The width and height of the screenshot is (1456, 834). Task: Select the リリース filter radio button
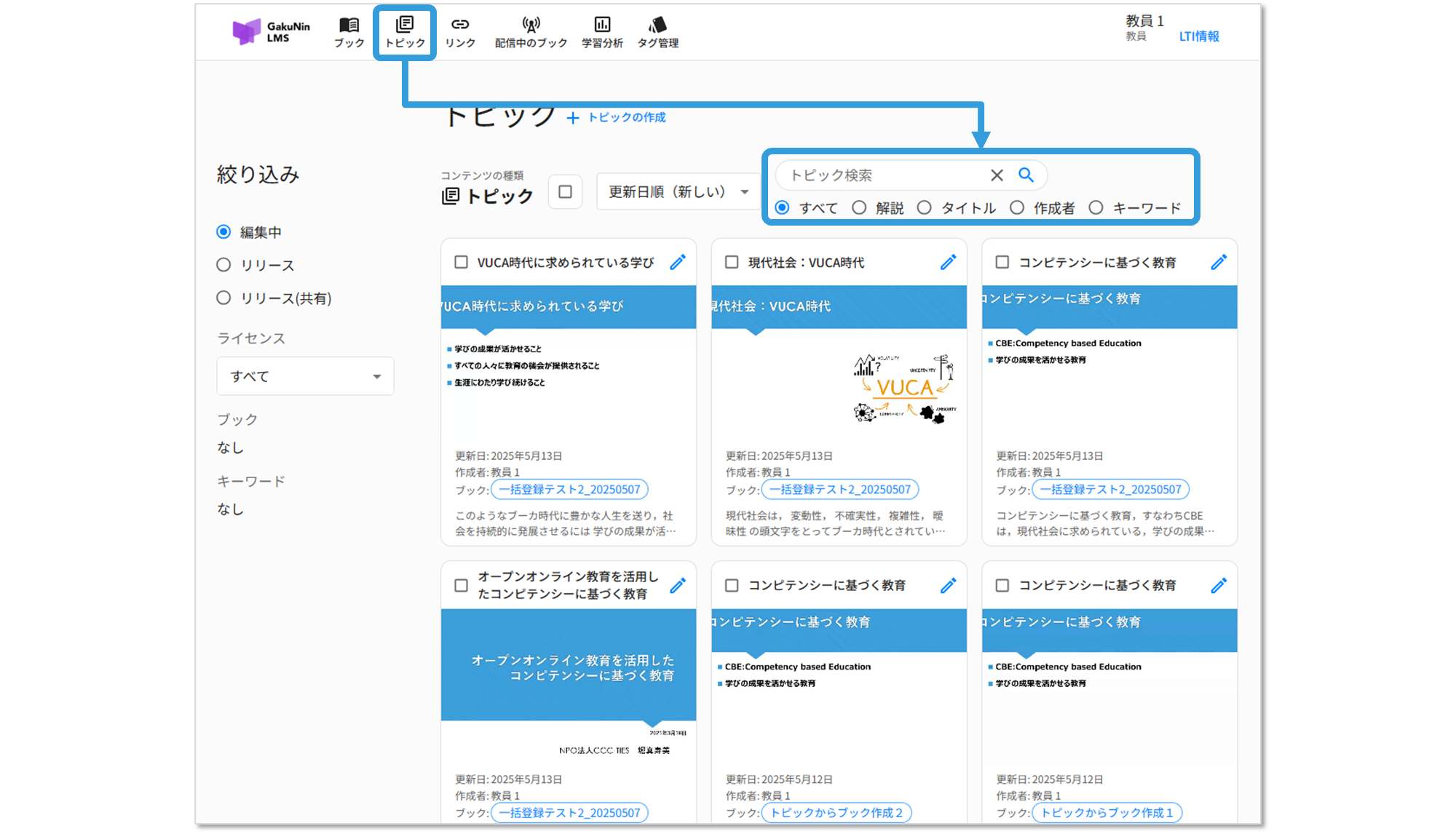tap(224, 265)
